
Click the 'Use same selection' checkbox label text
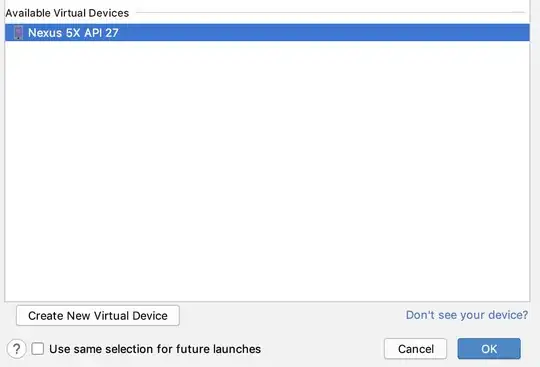coord(155,349)
